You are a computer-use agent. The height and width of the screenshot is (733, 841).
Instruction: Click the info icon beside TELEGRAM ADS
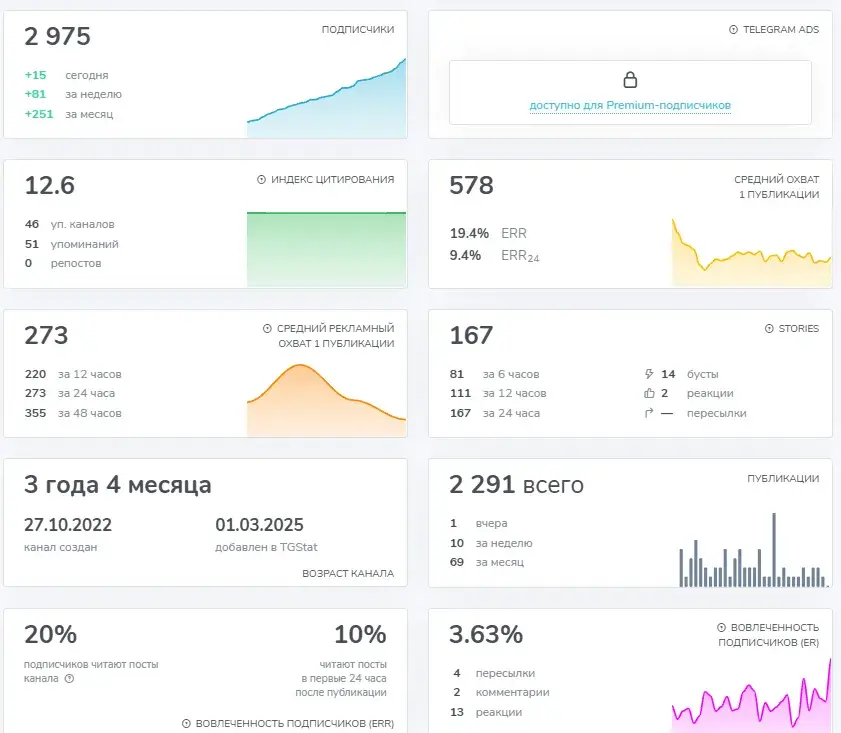[733, 30]
